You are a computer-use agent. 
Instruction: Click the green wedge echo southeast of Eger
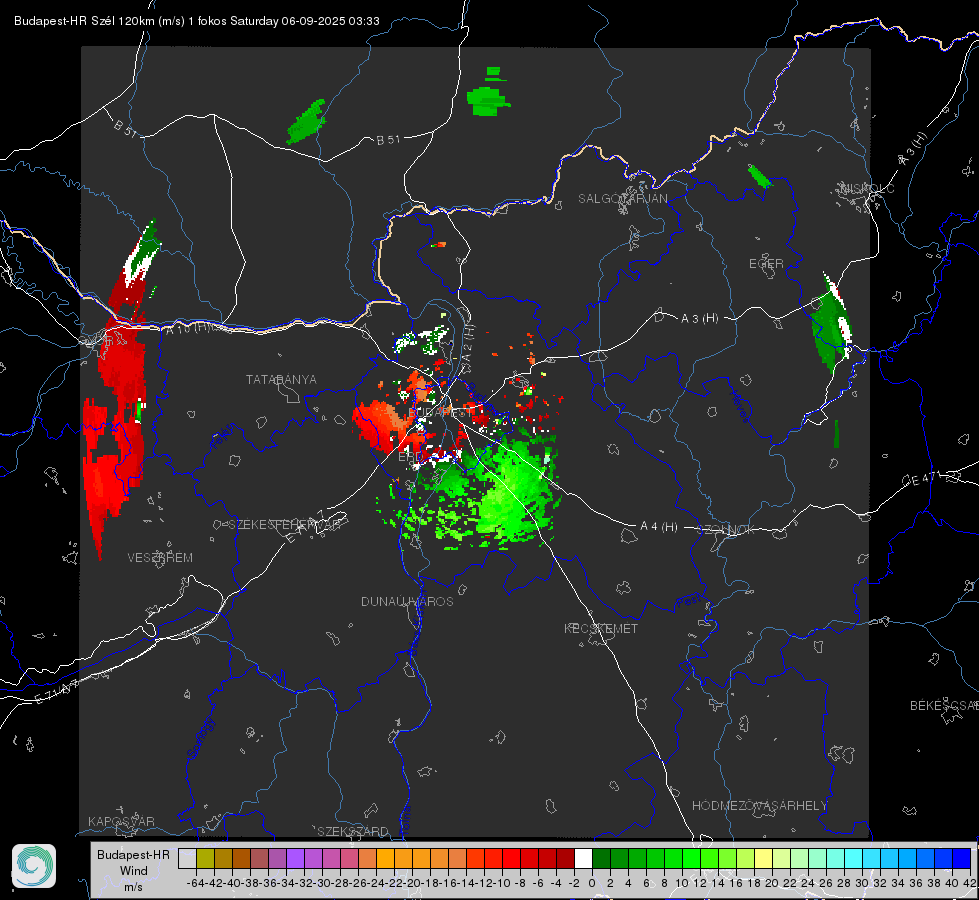pyautogui.click(x=832, y=325)
